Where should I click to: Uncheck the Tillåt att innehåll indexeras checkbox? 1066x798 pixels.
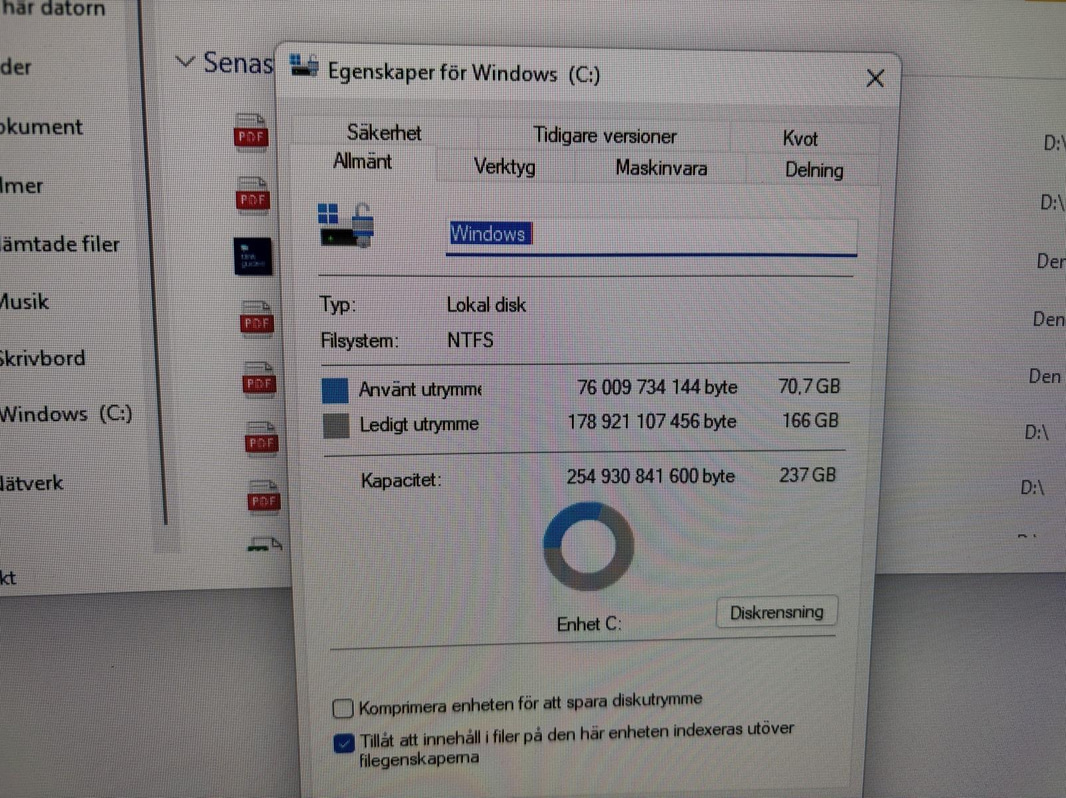point(344,743)
